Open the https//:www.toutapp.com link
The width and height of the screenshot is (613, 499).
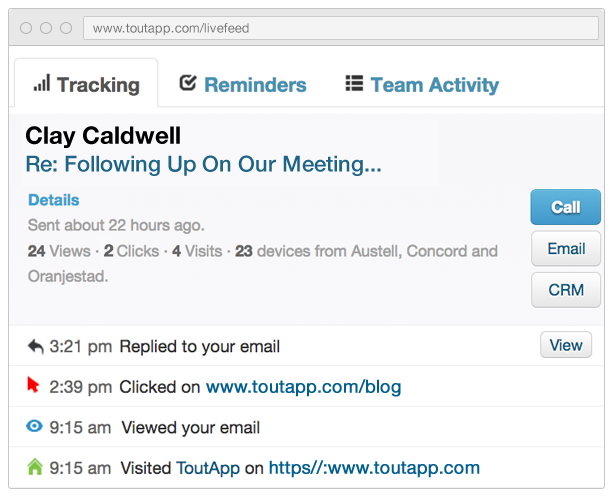coord(374,468)
